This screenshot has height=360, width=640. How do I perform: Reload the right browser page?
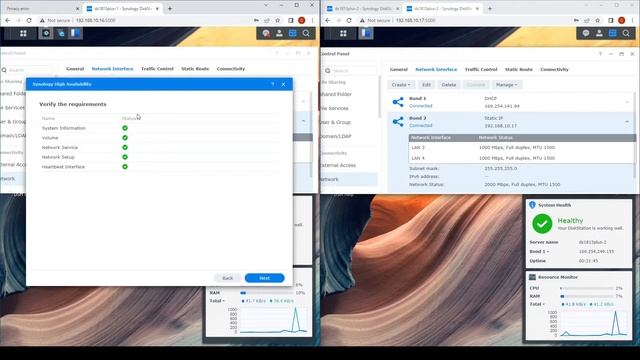(349, 20)
